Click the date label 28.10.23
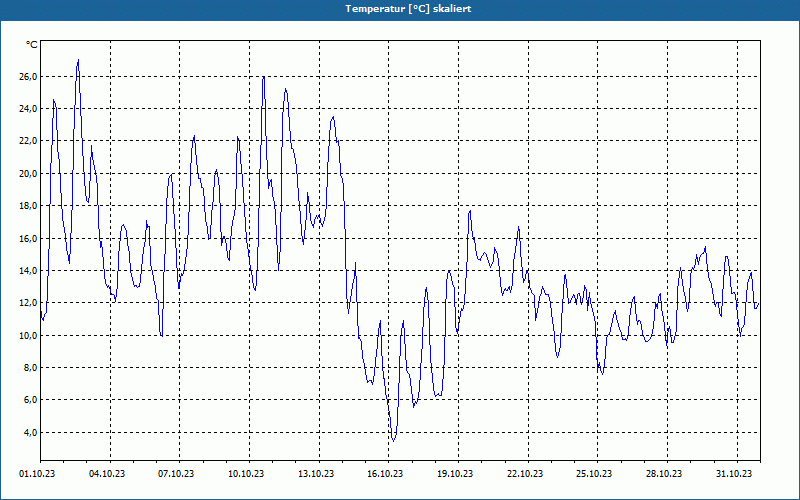This screenshot has height=500, width=800. click(664, 474)
